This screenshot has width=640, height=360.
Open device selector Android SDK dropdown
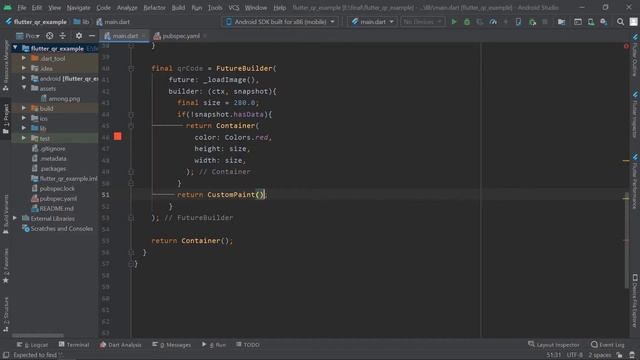[280, 22]
